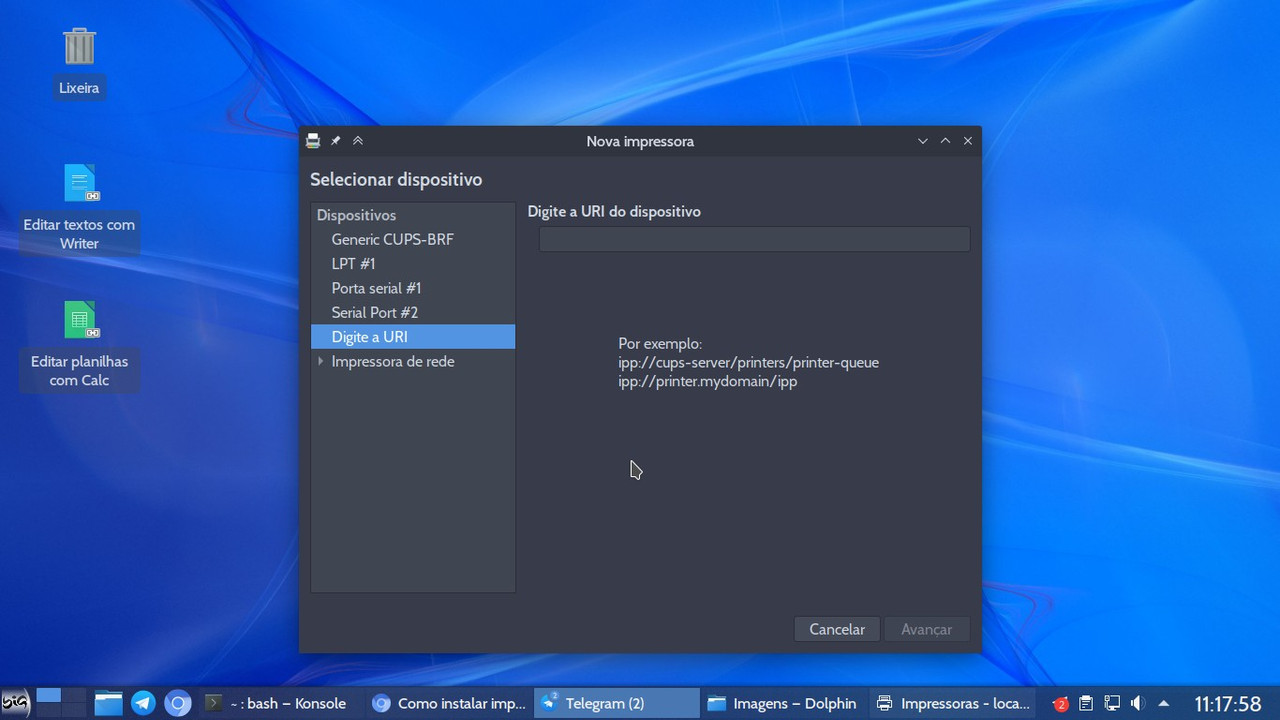1280x720 pixels.
Task: Open the clipboard tray icon
Action: (1086, 704)
